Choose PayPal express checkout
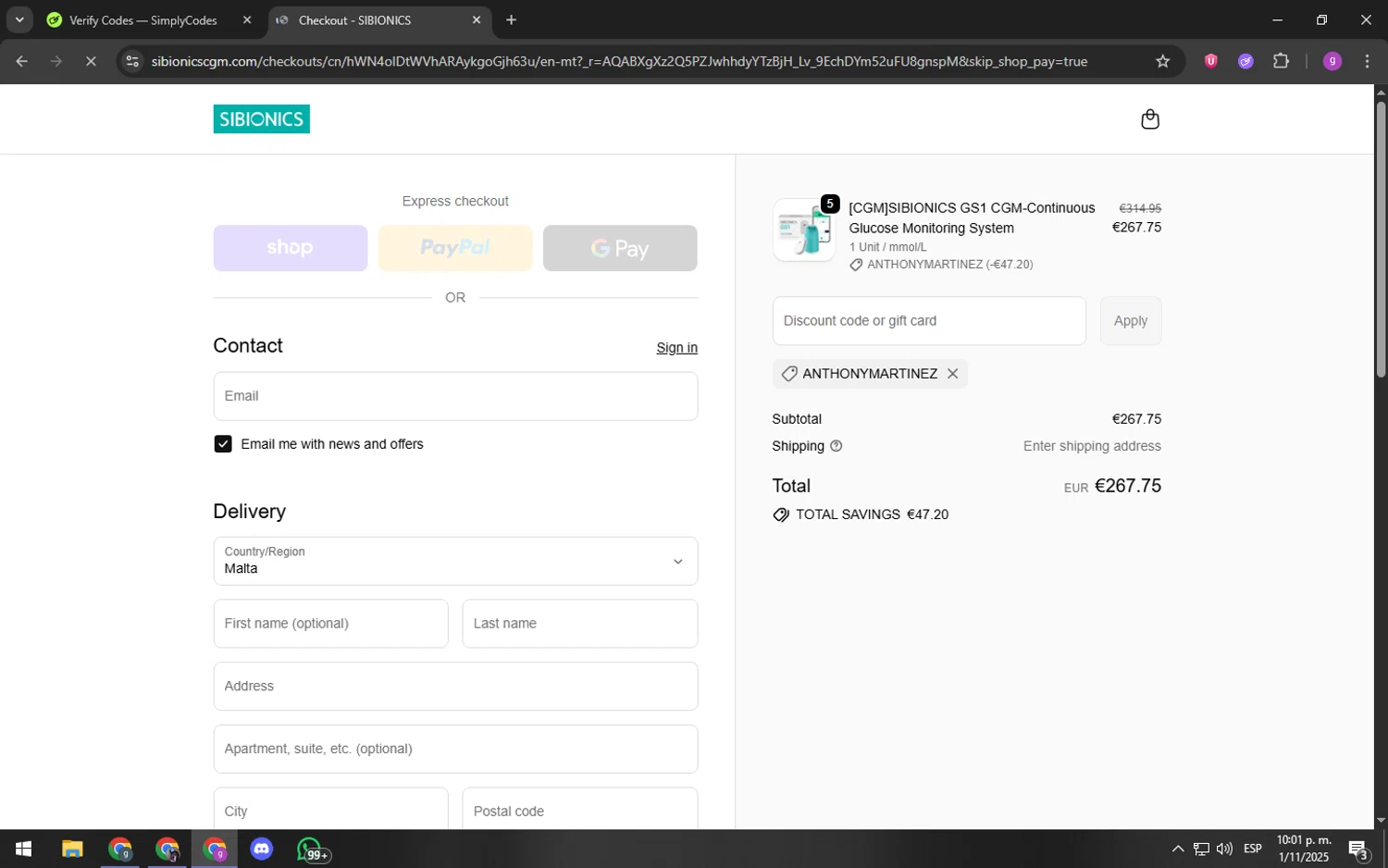The image size is (1388, 868). 455,248
